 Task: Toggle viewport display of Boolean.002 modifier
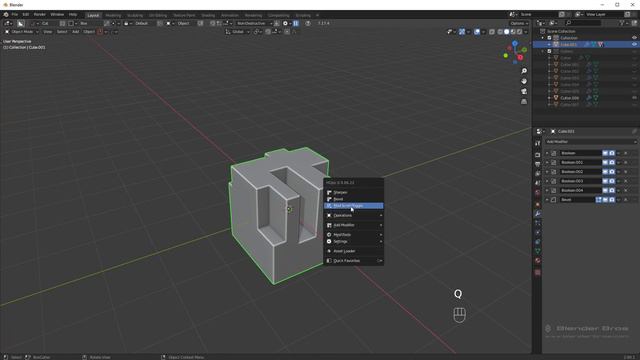coord(605,172)
